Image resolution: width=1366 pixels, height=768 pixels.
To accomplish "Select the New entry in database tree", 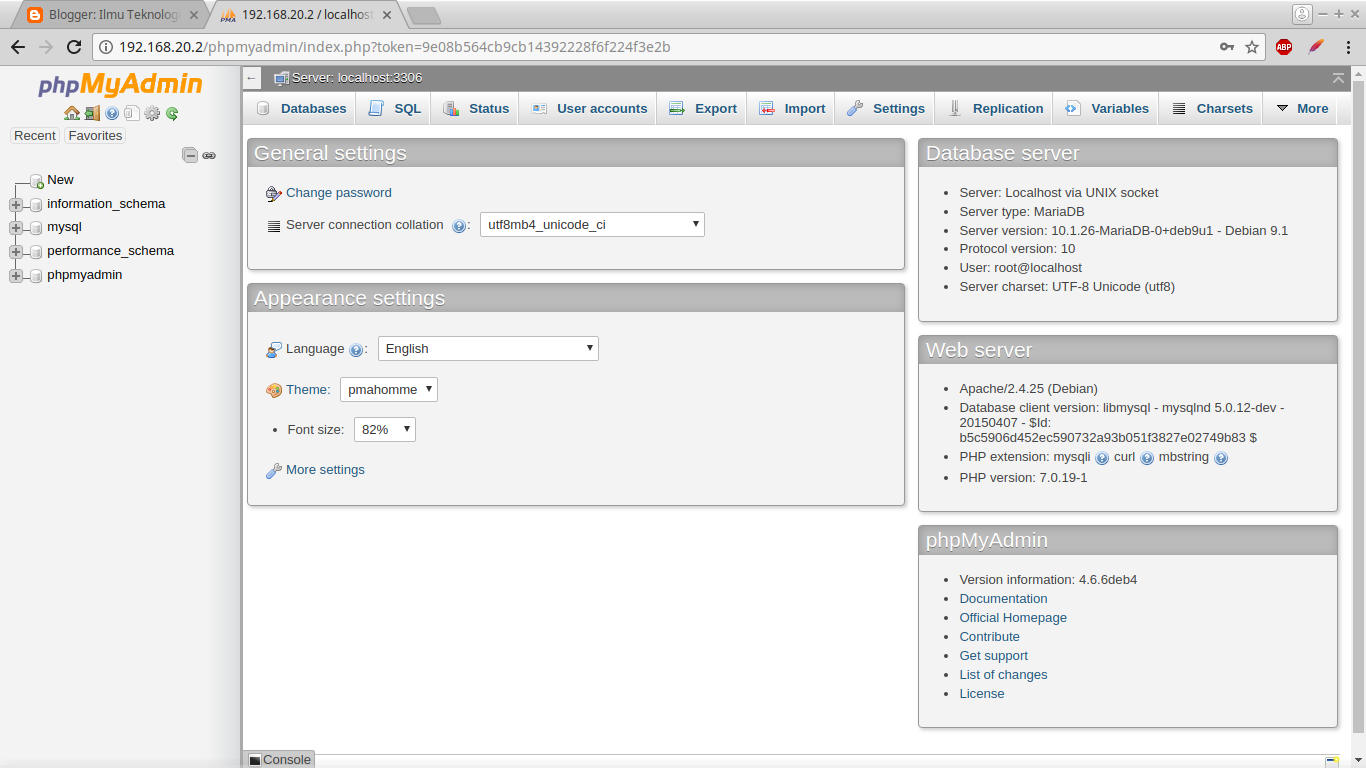I will [x=60, y=180].
